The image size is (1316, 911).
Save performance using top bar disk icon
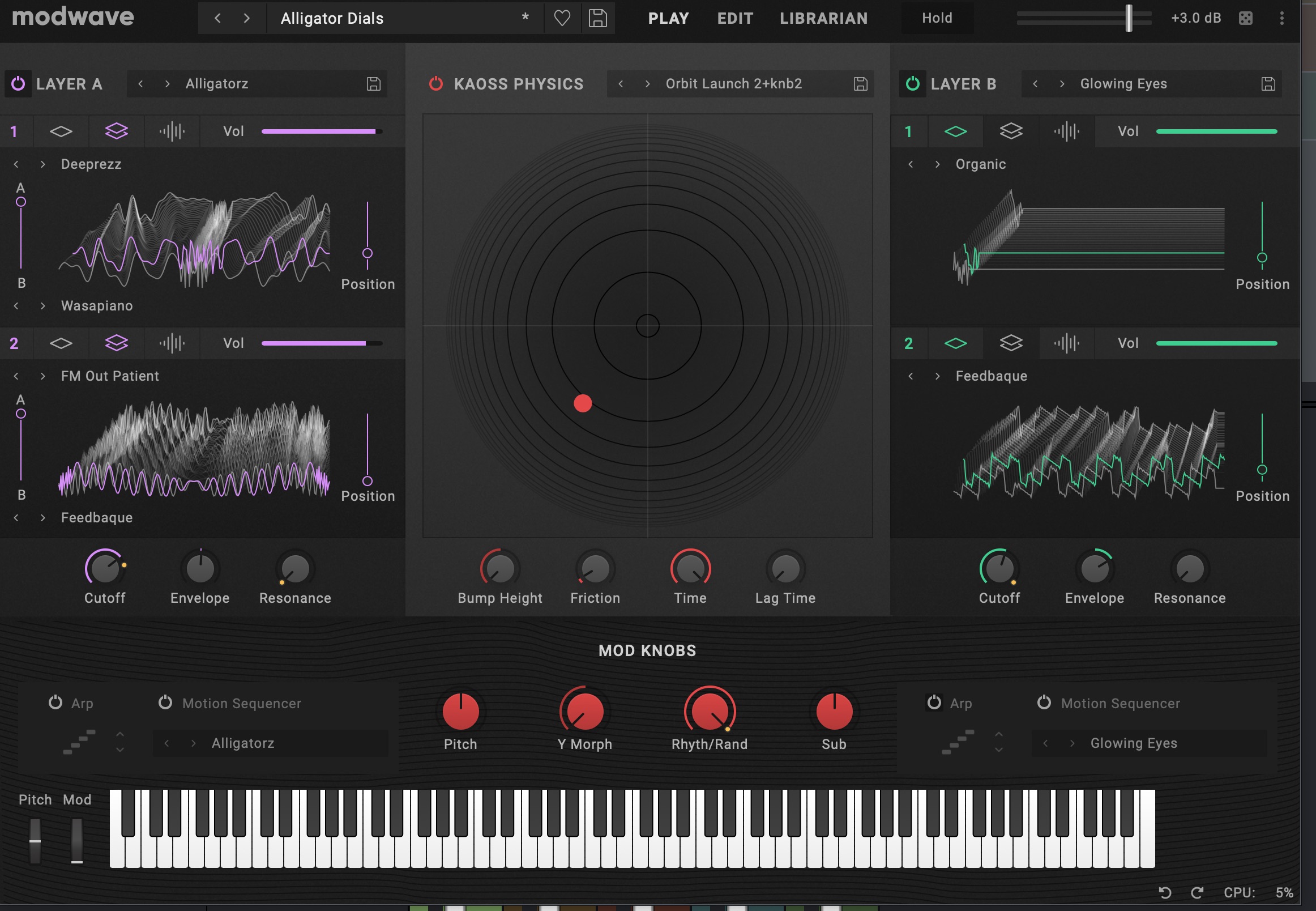coord(597,18)
